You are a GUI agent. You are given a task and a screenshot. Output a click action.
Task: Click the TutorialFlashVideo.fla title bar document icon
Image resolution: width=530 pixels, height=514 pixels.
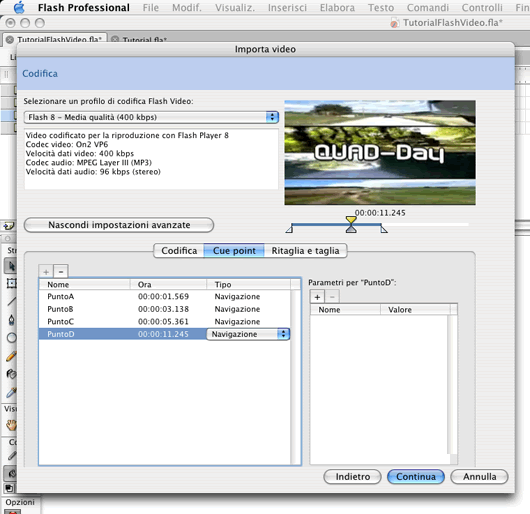394,23
